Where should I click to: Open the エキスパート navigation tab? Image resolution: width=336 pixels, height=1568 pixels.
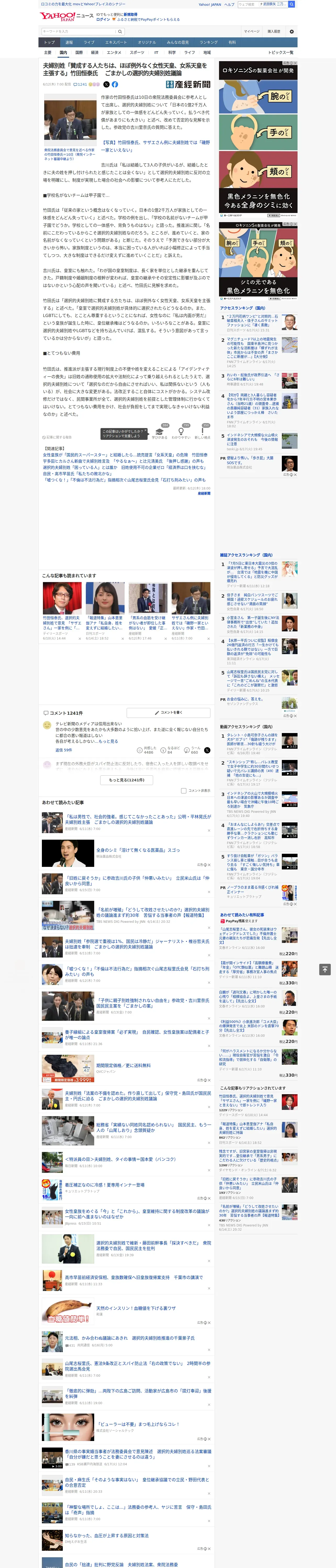coord(116,43)
